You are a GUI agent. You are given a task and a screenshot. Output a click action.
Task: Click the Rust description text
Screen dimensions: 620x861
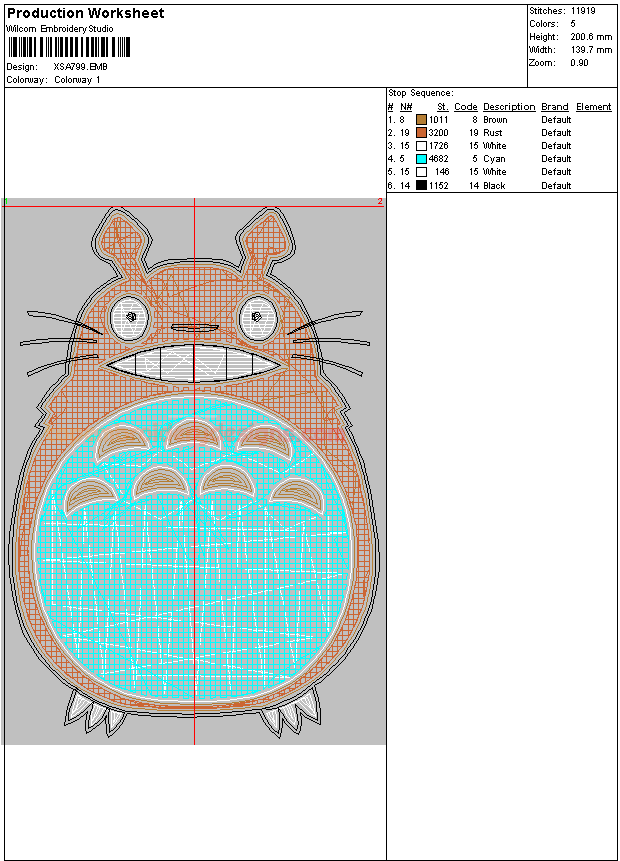[493, 132]
